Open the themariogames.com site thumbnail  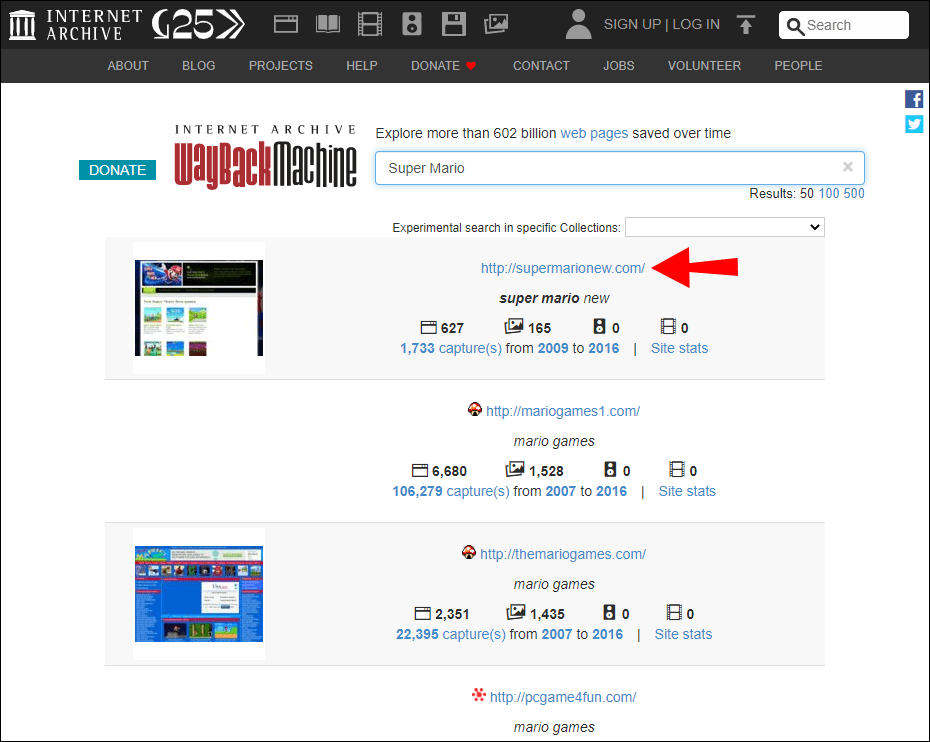pyautogui.click(x=199, y=594)
